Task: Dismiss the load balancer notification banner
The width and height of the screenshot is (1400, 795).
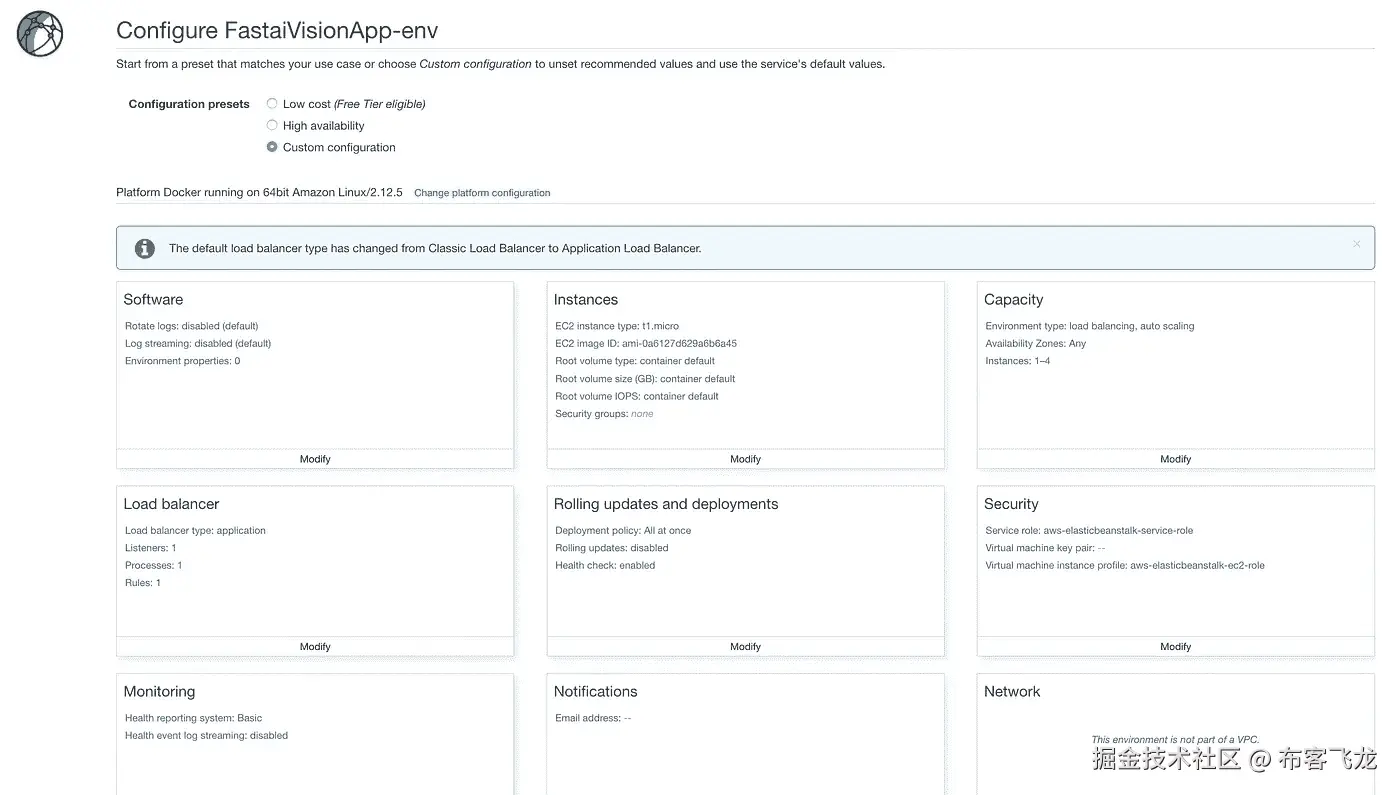Action: pos(1356,244)
